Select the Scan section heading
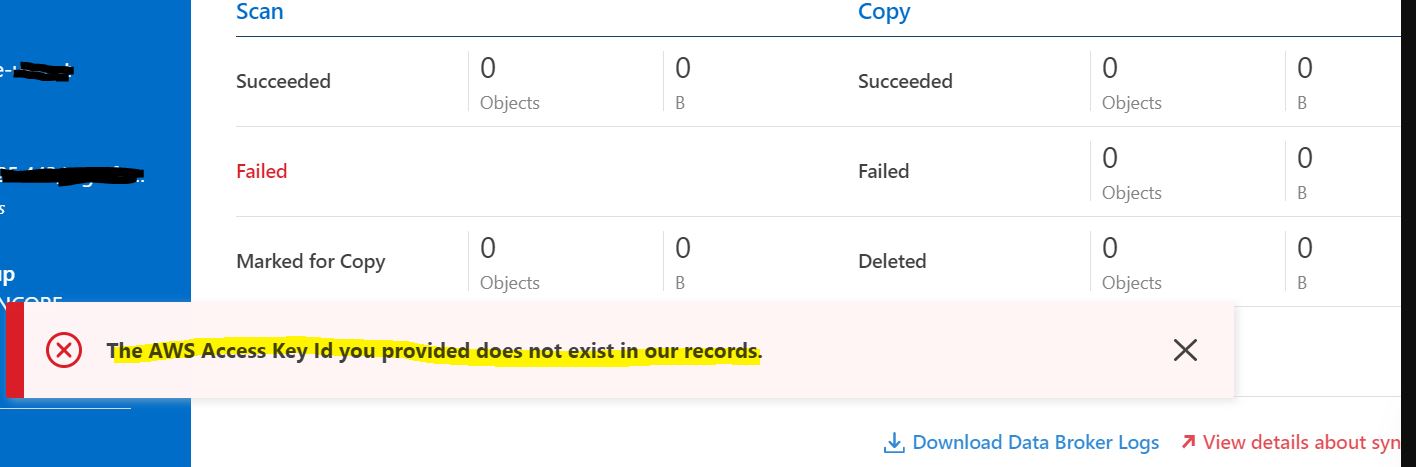 259,12
